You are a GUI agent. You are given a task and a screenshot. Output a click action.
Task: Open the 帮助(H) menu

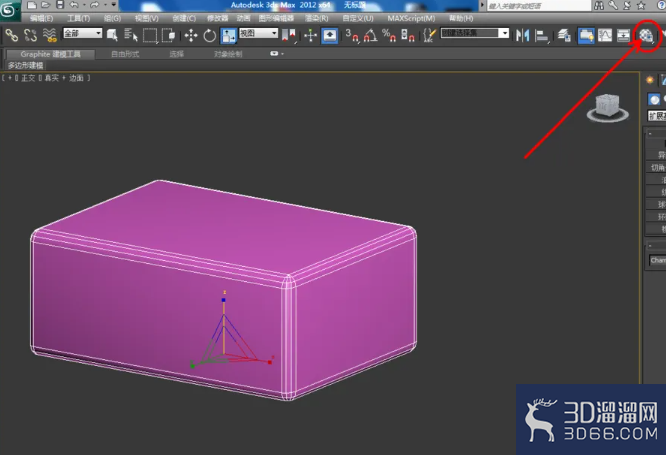point(461,18)
